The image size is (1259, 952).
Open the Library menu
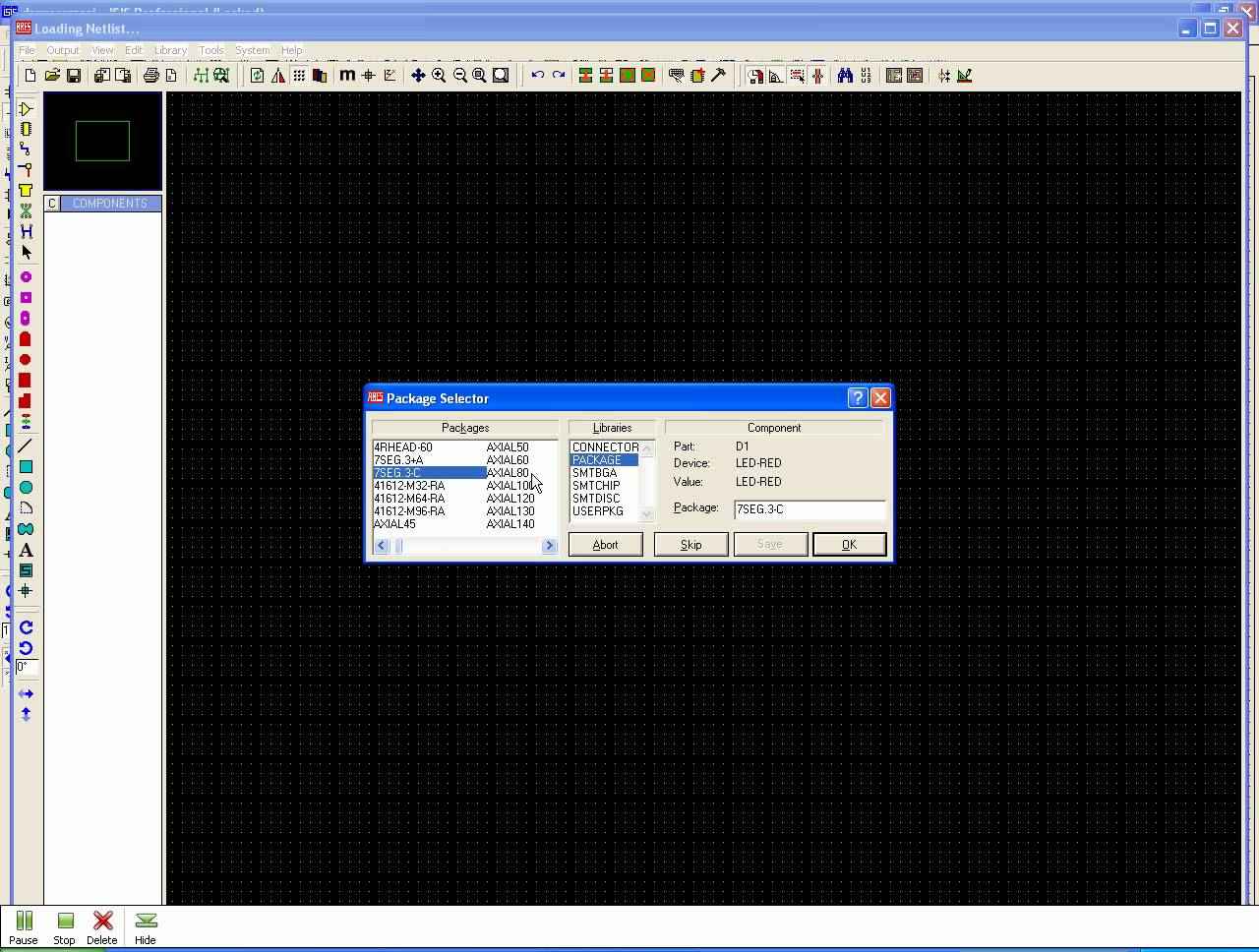[170, 50]
